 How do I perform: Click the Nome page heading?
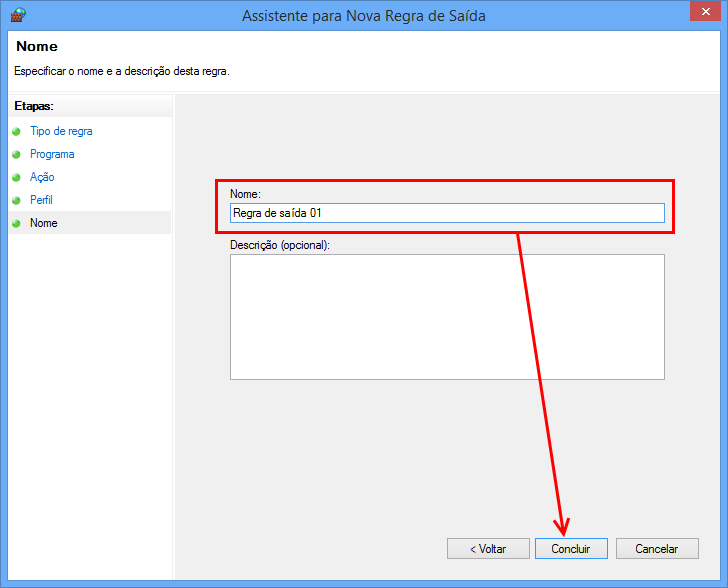point(37,46)
